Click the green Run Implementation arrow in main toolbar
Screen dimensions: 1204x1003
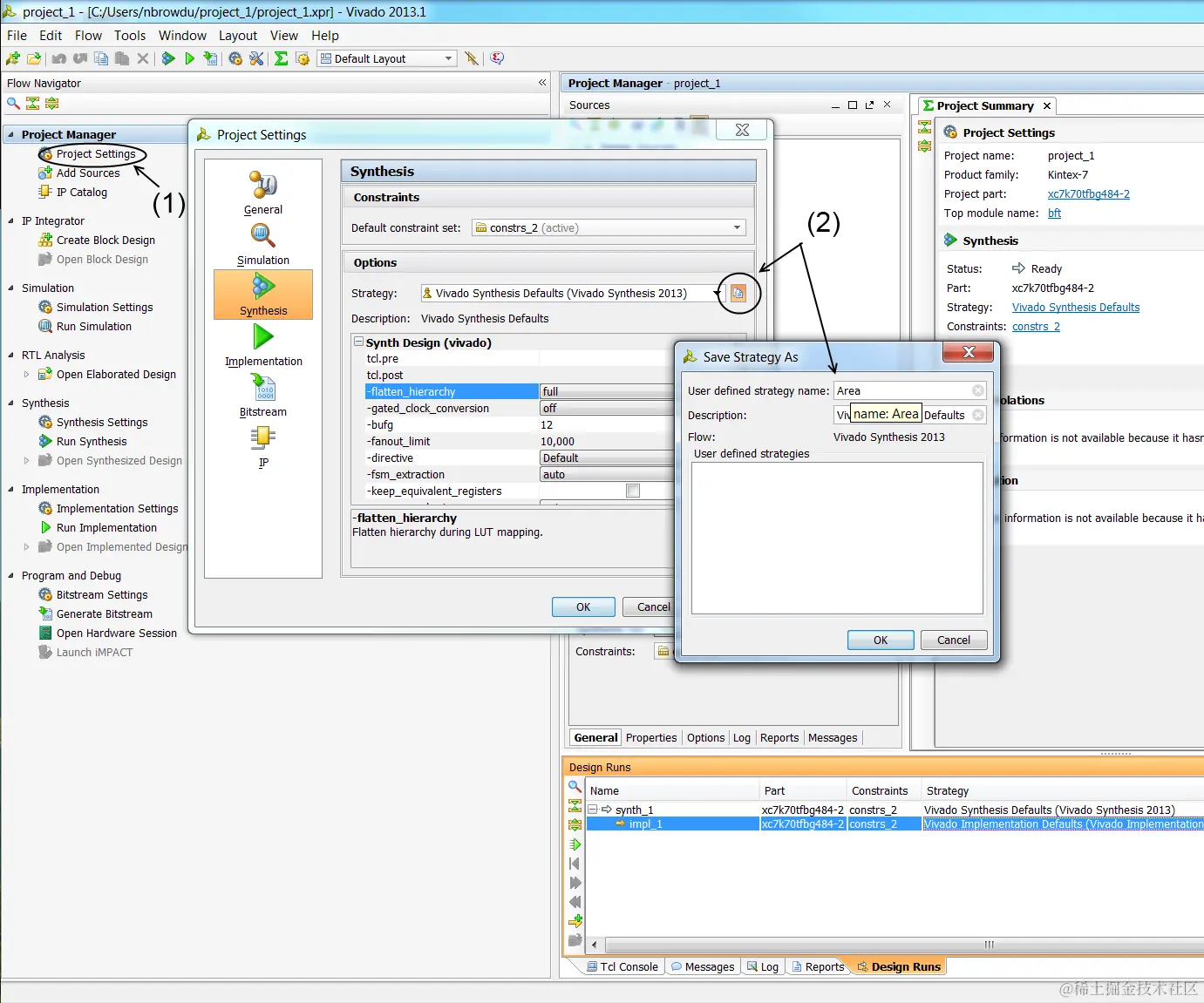pyautogui.click(x=189, y=58)
